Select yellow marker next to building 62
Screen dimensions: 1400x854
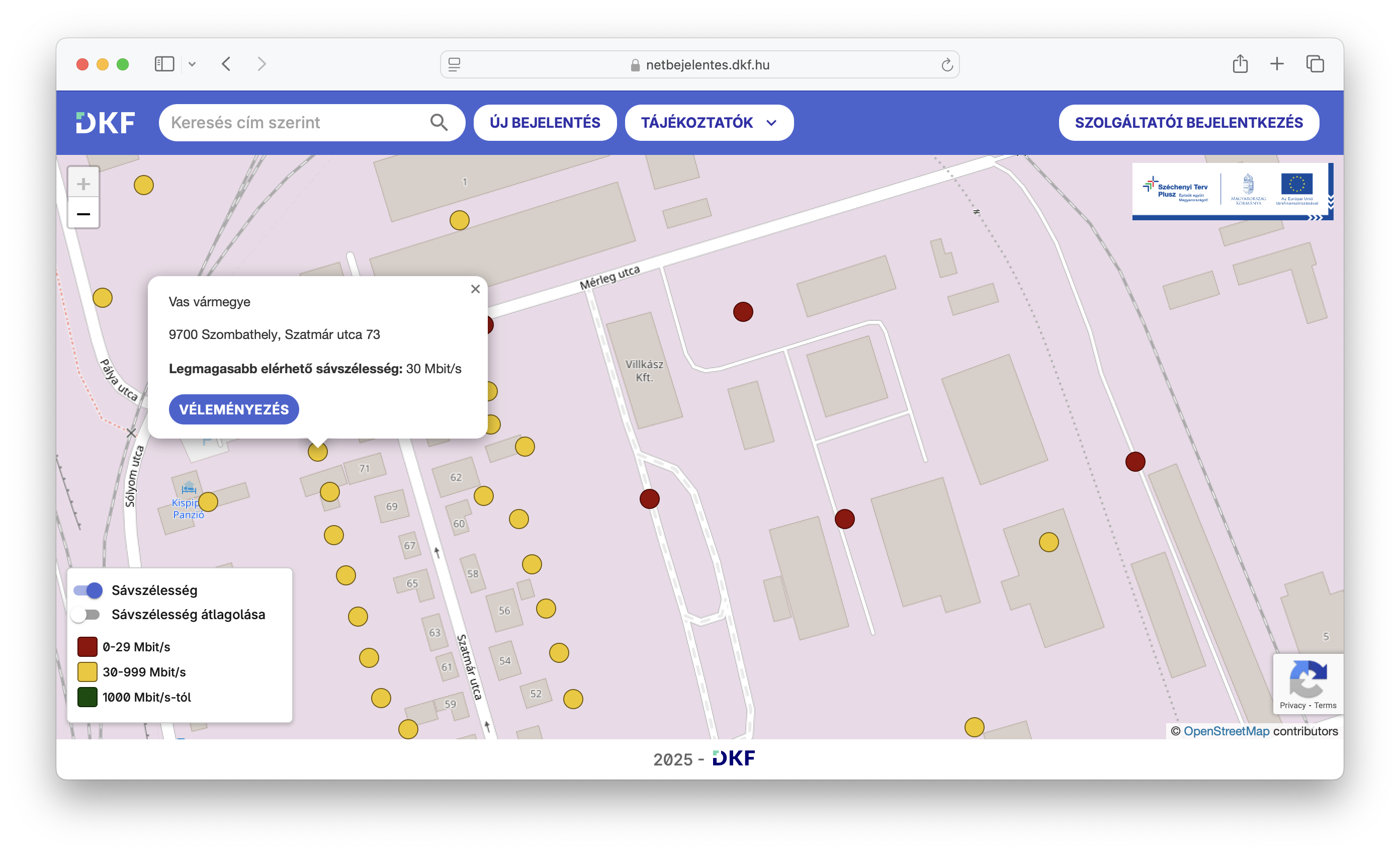click(484, 496)
